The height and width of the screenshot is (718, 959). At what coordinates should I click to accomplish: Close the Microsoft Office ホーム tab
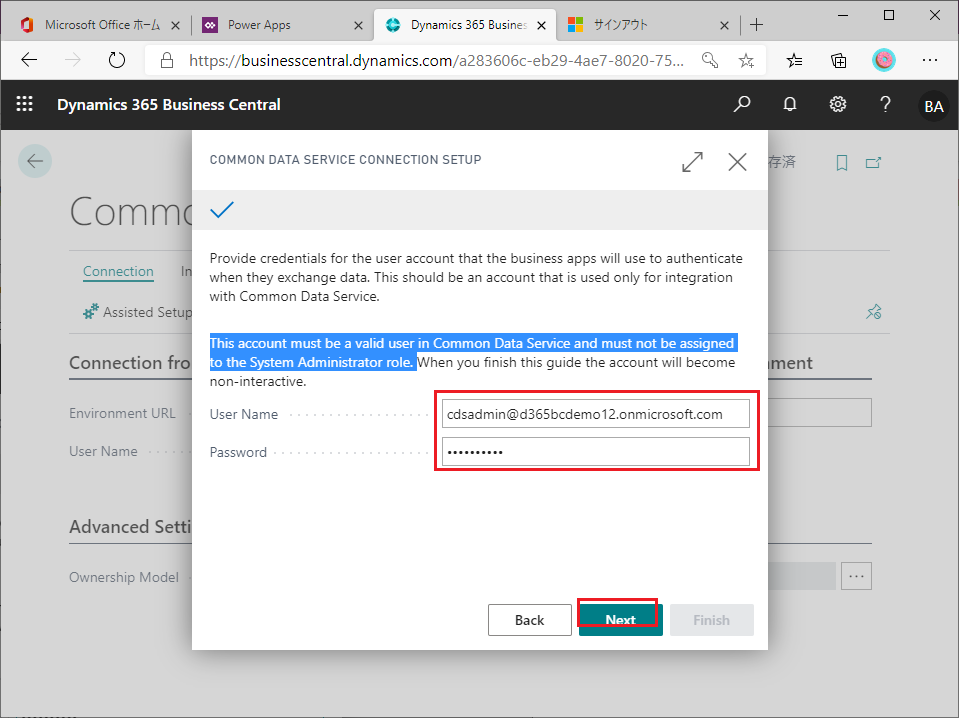pos(175,25)
